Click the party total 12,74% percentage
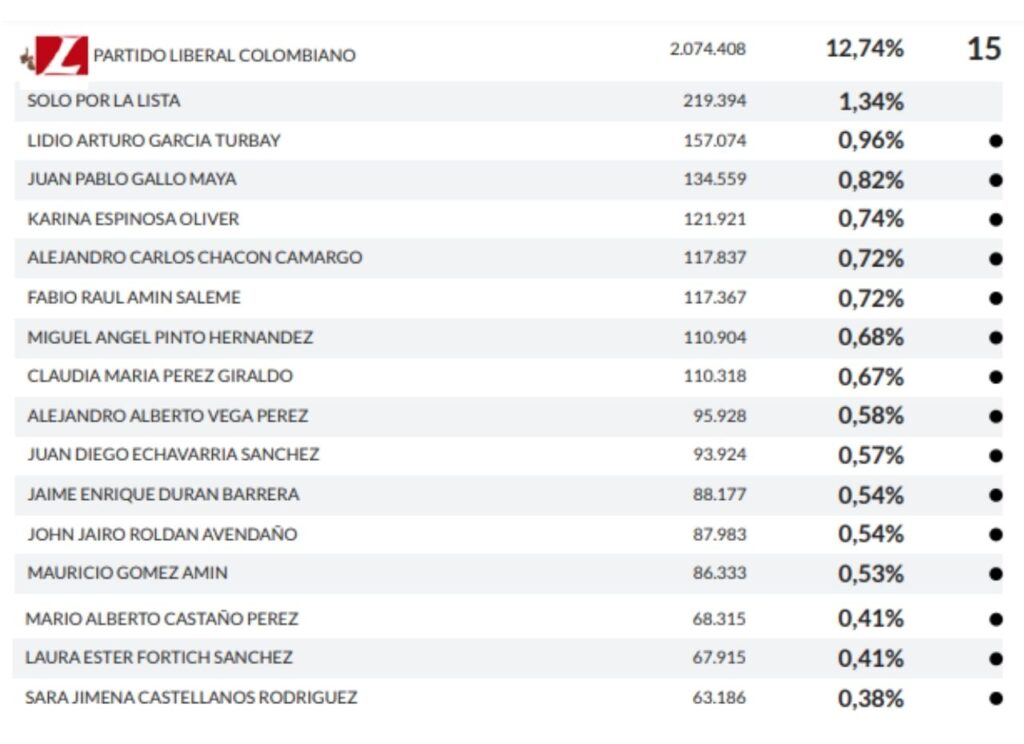The width and height of the screenshot is (1024, 744). (864, 49)
